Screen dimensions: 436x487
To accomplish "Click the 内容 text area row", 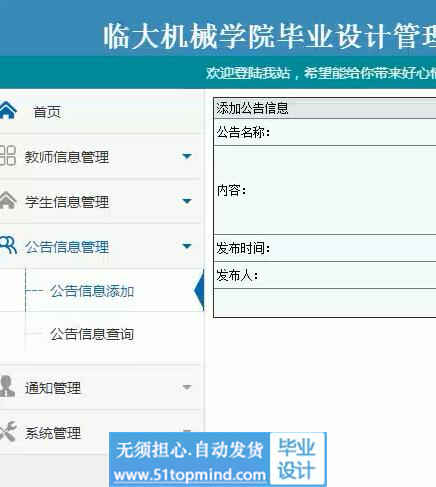I will (x=325, y=190).
